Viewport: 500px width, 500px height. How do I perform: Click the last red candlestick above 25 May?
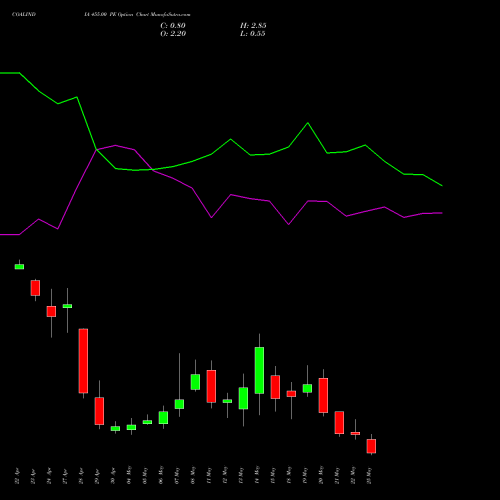point(371,446)
